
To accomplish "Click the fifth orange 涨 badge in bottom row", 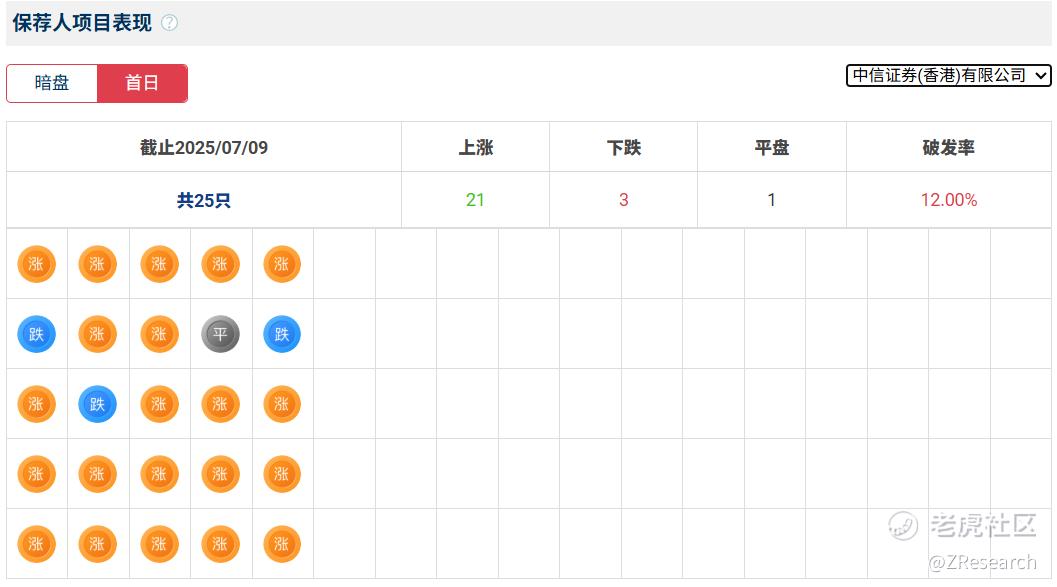I will [282, 544].
